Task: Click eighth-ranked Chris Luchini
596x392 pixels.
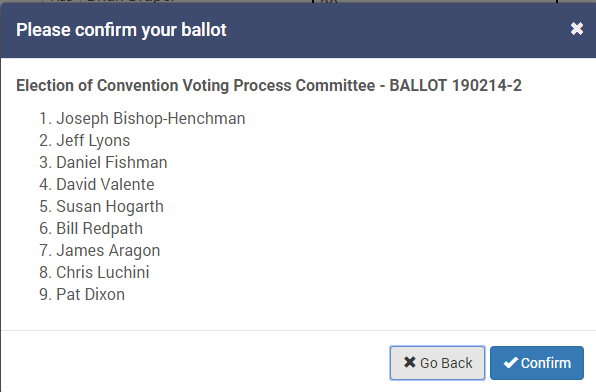Action: coord(103,273)
